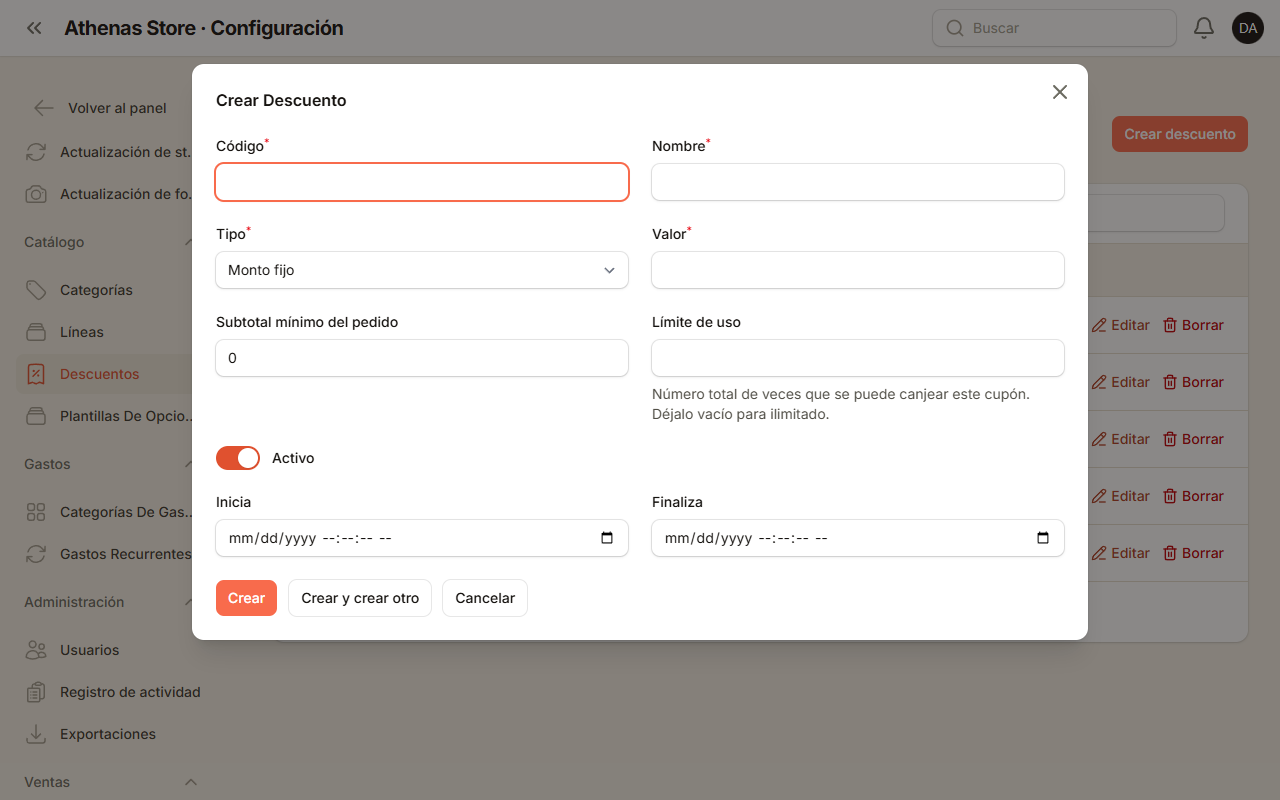Click the refresh icon beside Actualización de st.
The height and width of the screenshot is (800, 1280).
point(36,152)
